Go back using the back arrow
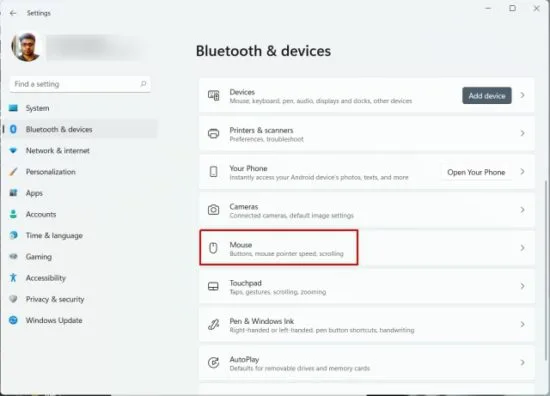The width and height of the screenshot is (550, 396). pos(13,13)
